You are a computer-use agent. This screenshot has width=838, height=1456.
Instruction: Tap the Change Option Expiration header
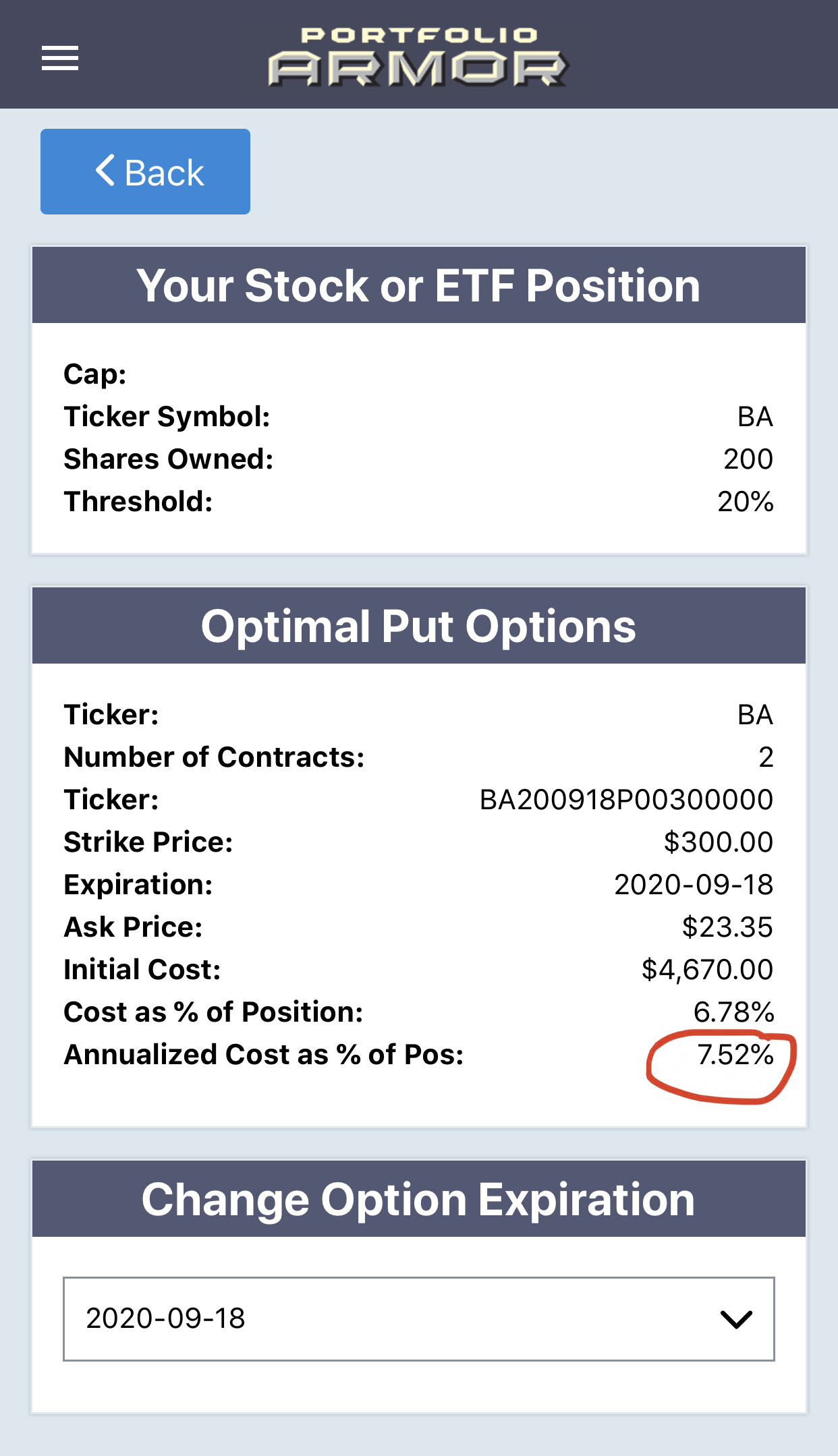click(418, 1199)
